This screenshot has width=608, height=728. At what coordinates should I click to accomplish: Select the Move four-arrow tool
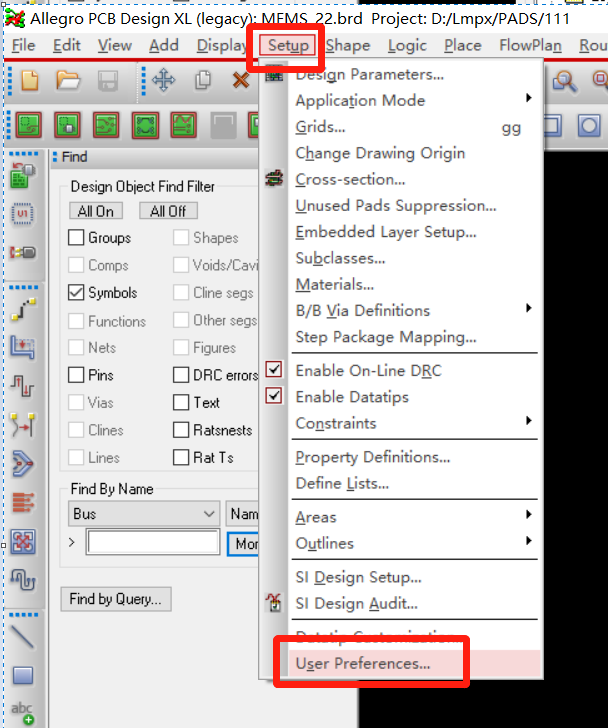(163, 80)
